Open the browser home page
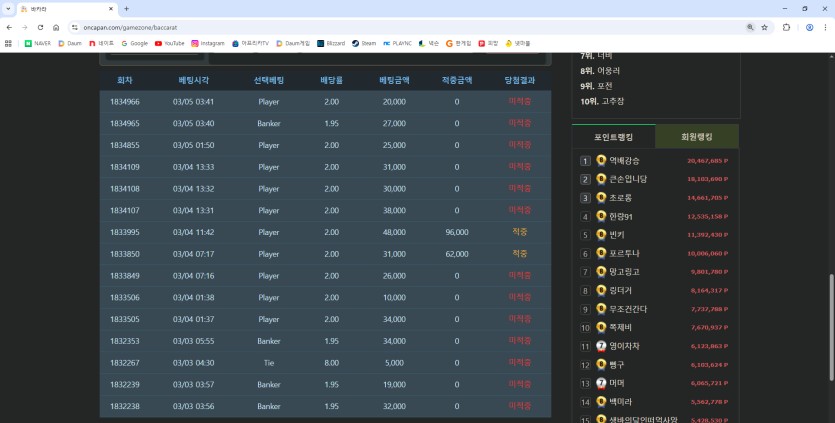The width and height of the screenshot is (835, 423). coord(55,27)
